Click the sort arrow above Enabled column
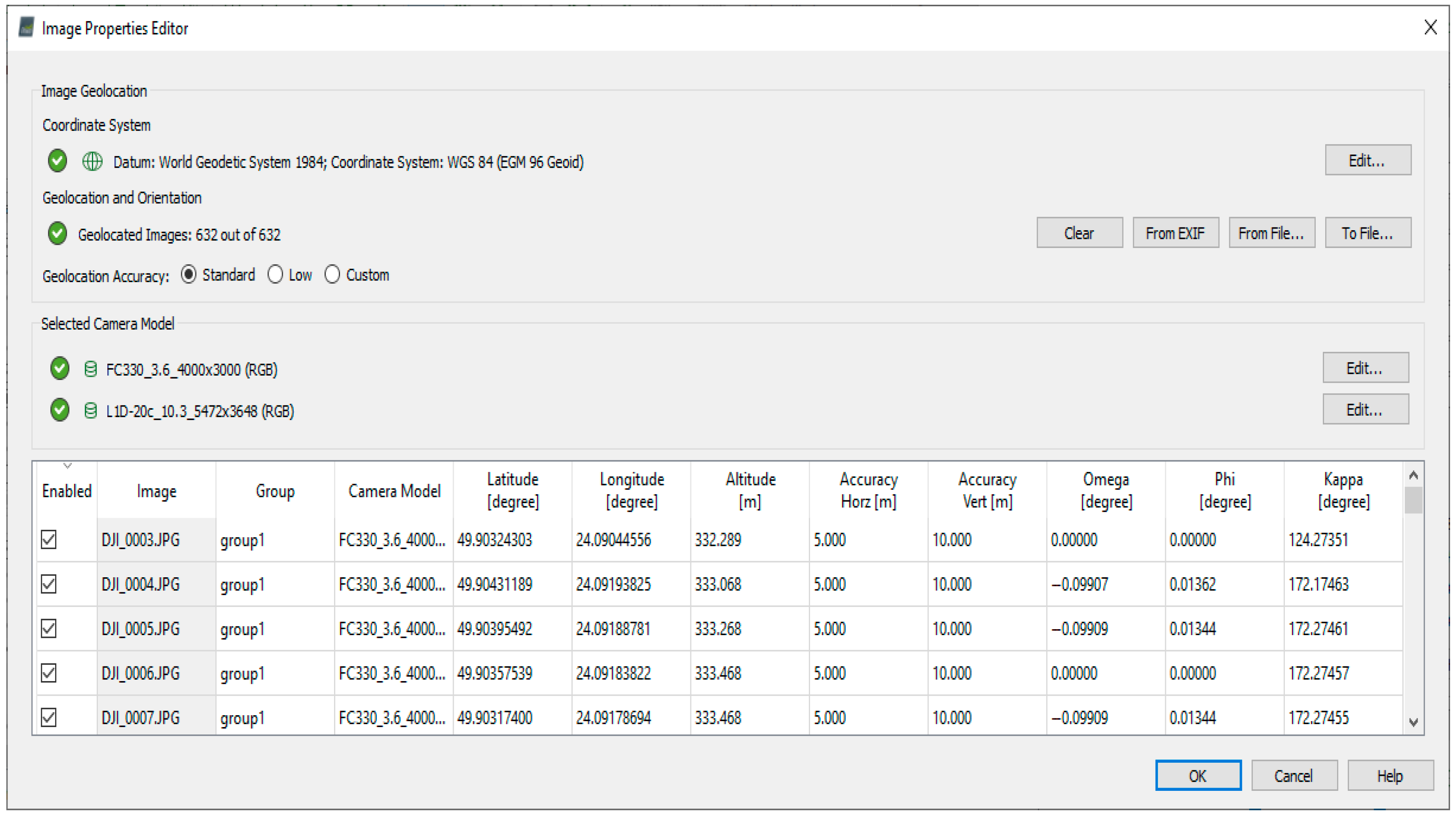 67,466
